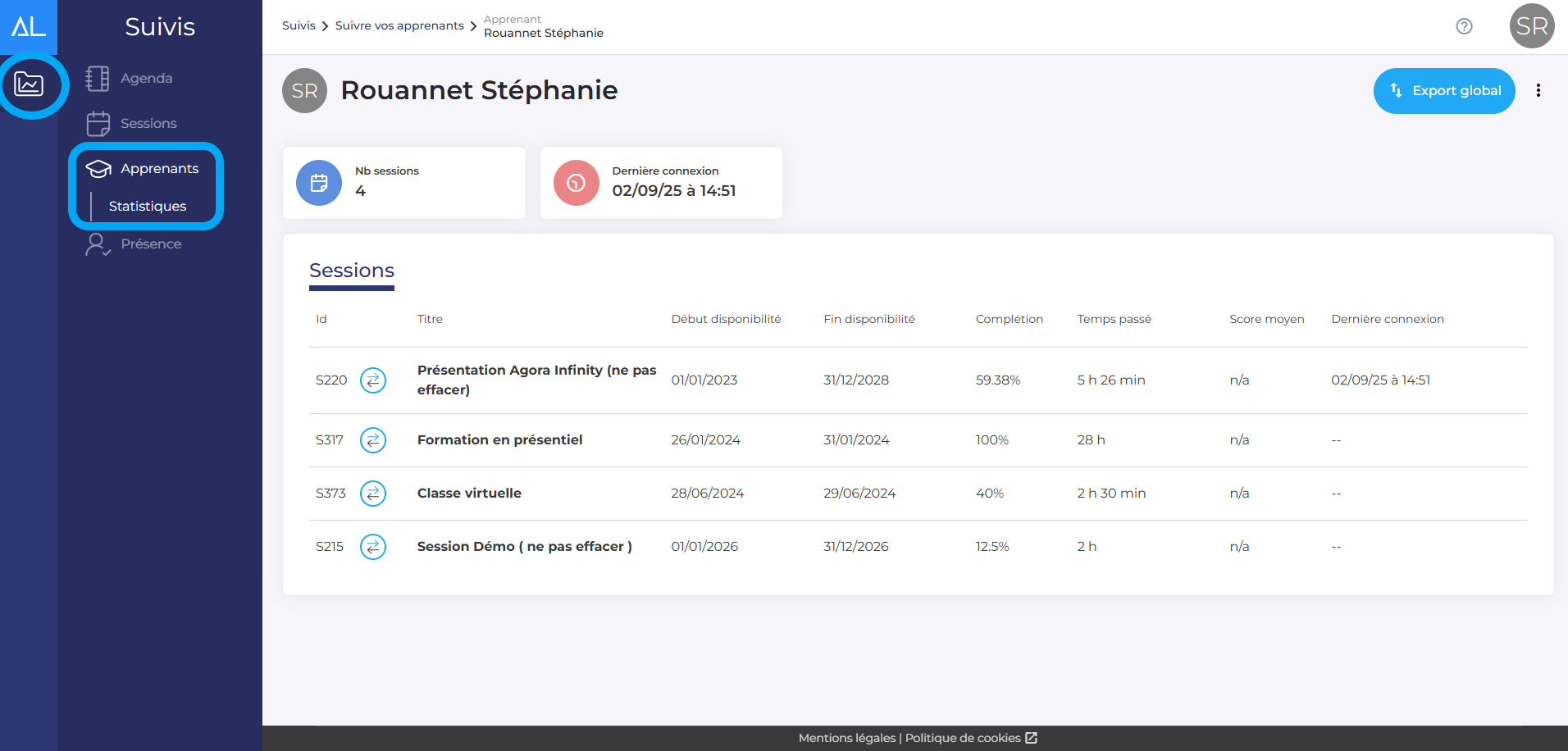The image size is (1568, 751).
Task: Open the SR user avatar menu
Action: coord(1532,26)
